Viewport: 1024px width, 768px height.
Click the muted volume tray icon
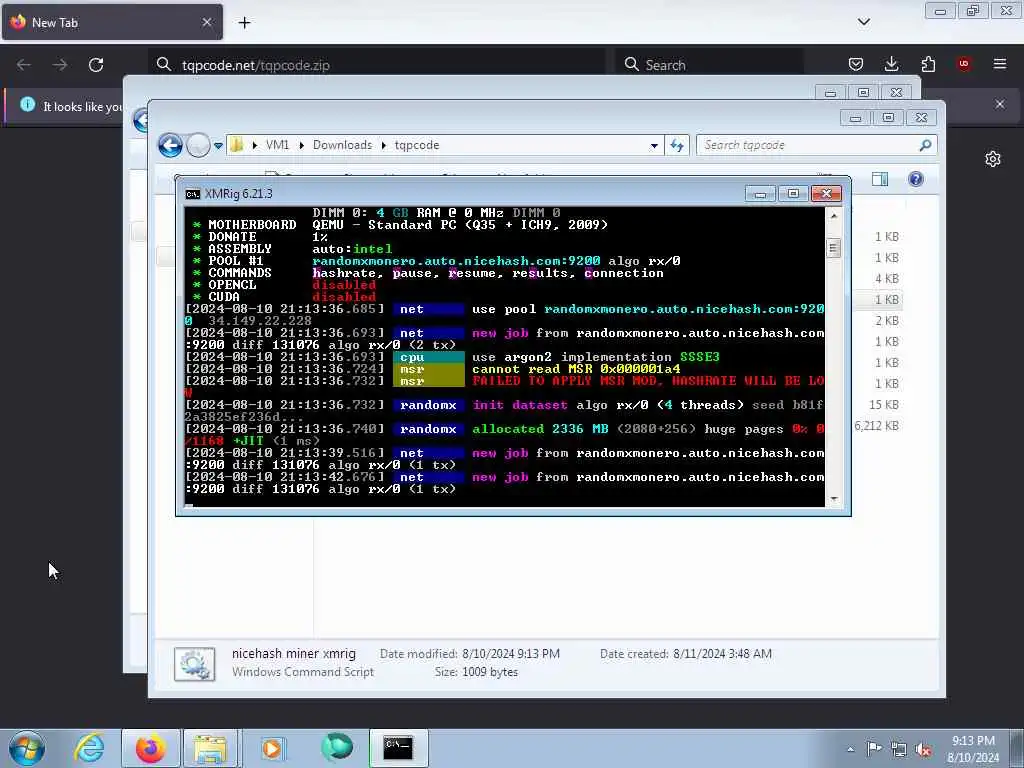tap(923, 749)
